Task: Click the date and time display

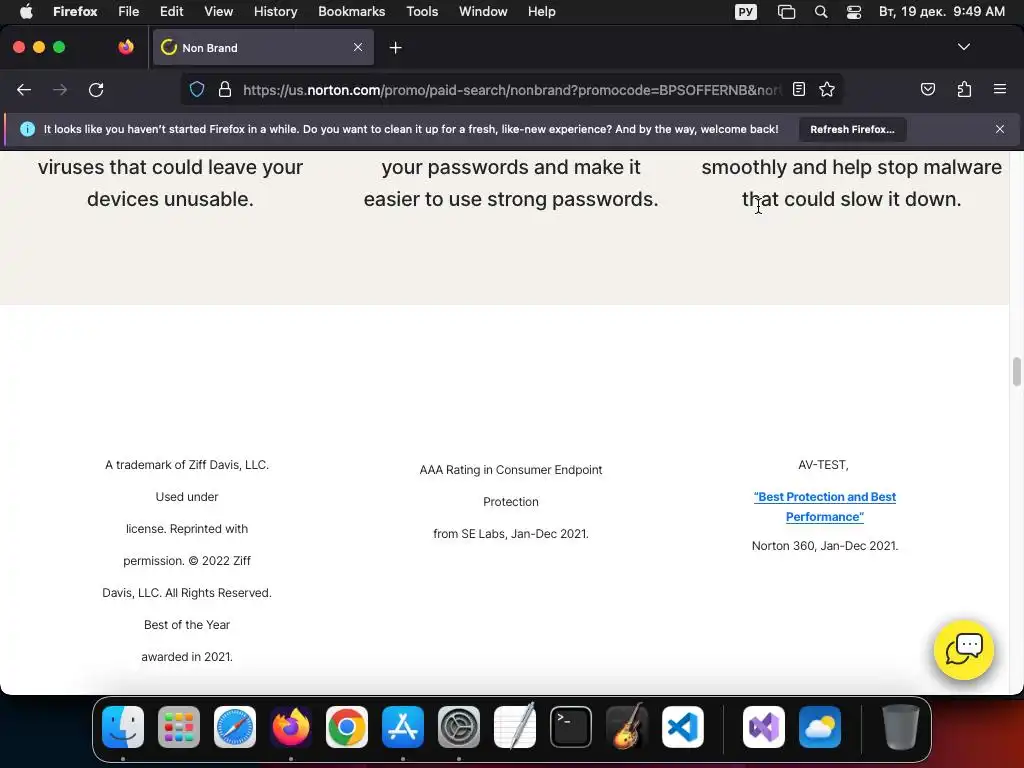Action: [x=942, y=11]
